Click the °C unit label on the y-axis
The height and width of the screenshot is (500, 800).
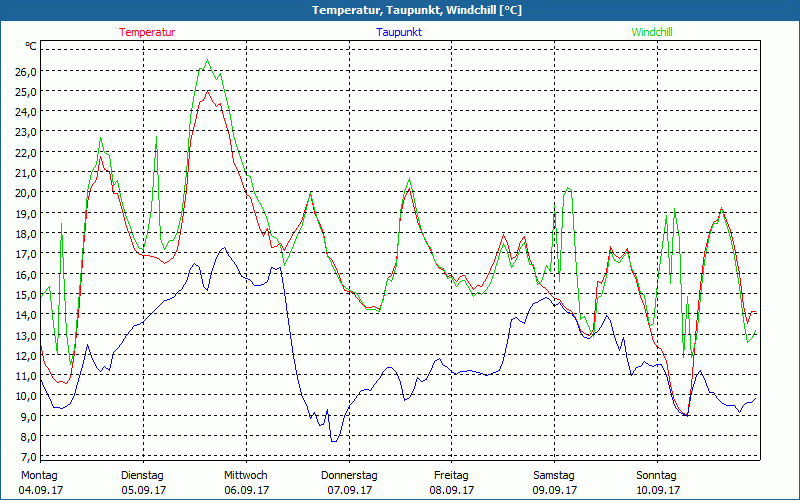click(x=31, y=47)
